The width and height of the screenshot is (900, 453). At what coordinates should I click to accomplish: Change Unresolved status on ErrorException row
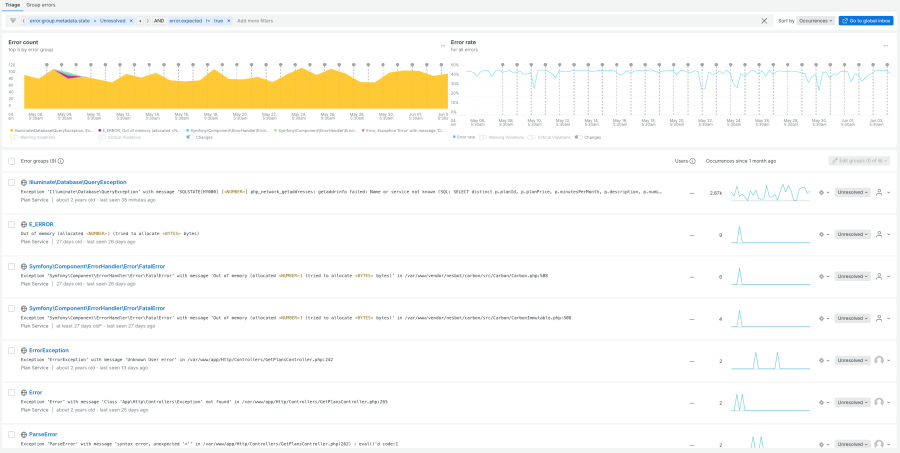(852, 360)
